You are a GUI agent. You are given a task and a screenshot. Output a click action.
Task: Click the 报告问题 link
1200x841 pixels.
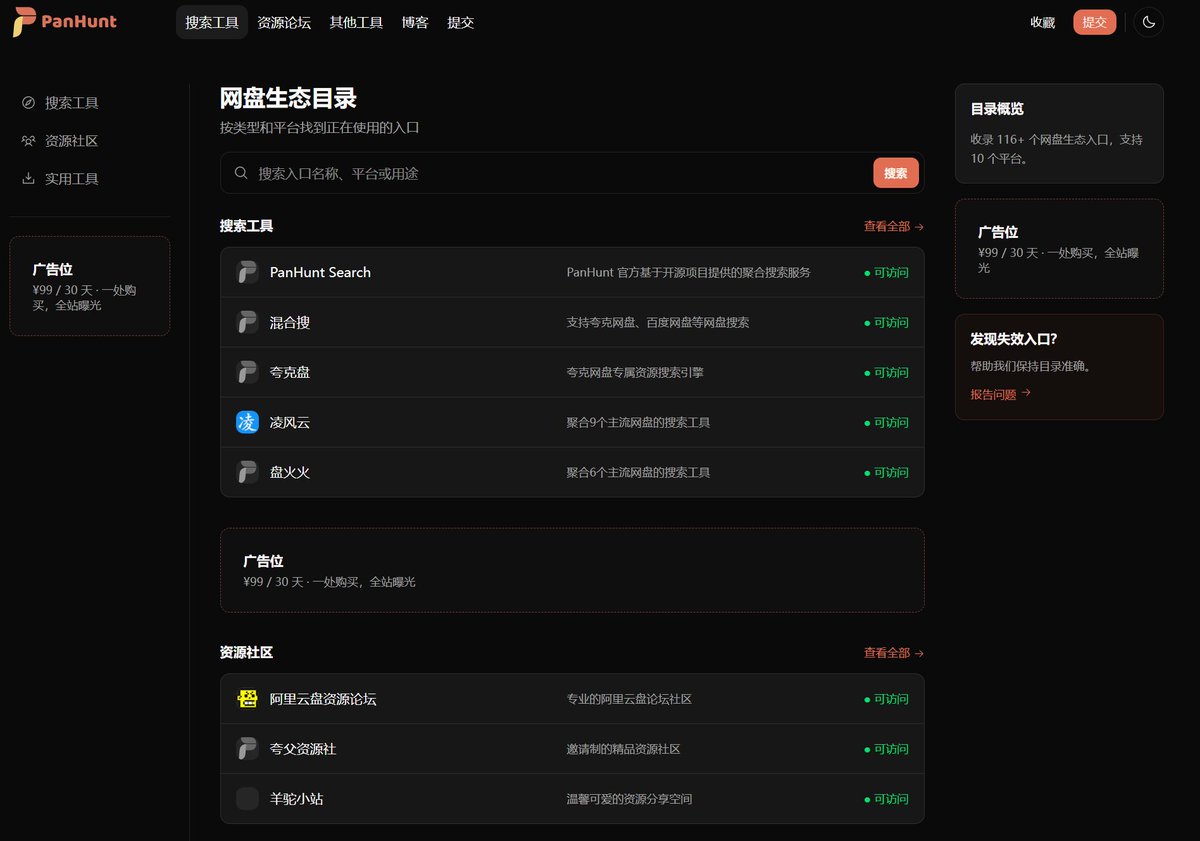click(x=1000, y=394)
